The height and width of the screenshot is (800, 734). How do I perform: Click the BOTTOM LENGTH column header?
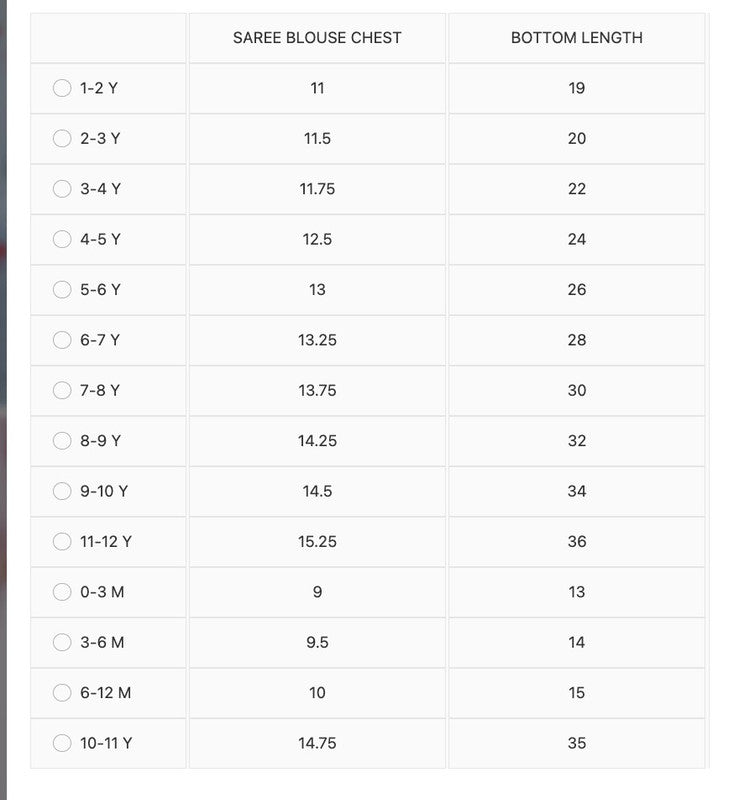click(x=577, y=38)
